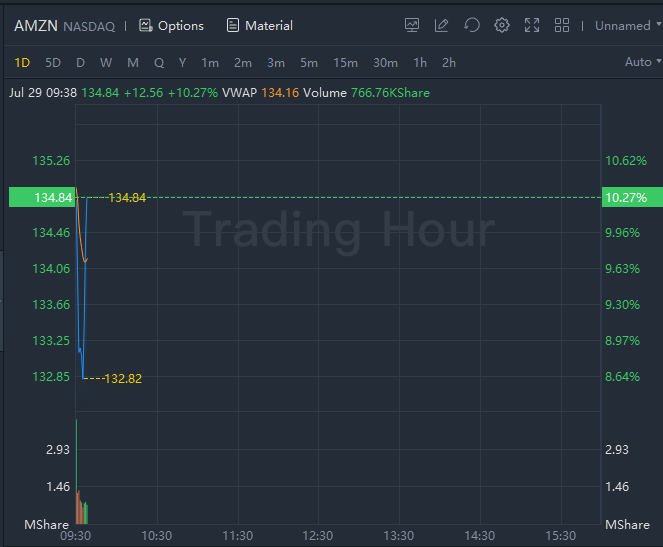Click the chart monitor icon in toolbar
Screen dimensions: 663x547
(x=412, y=25)
